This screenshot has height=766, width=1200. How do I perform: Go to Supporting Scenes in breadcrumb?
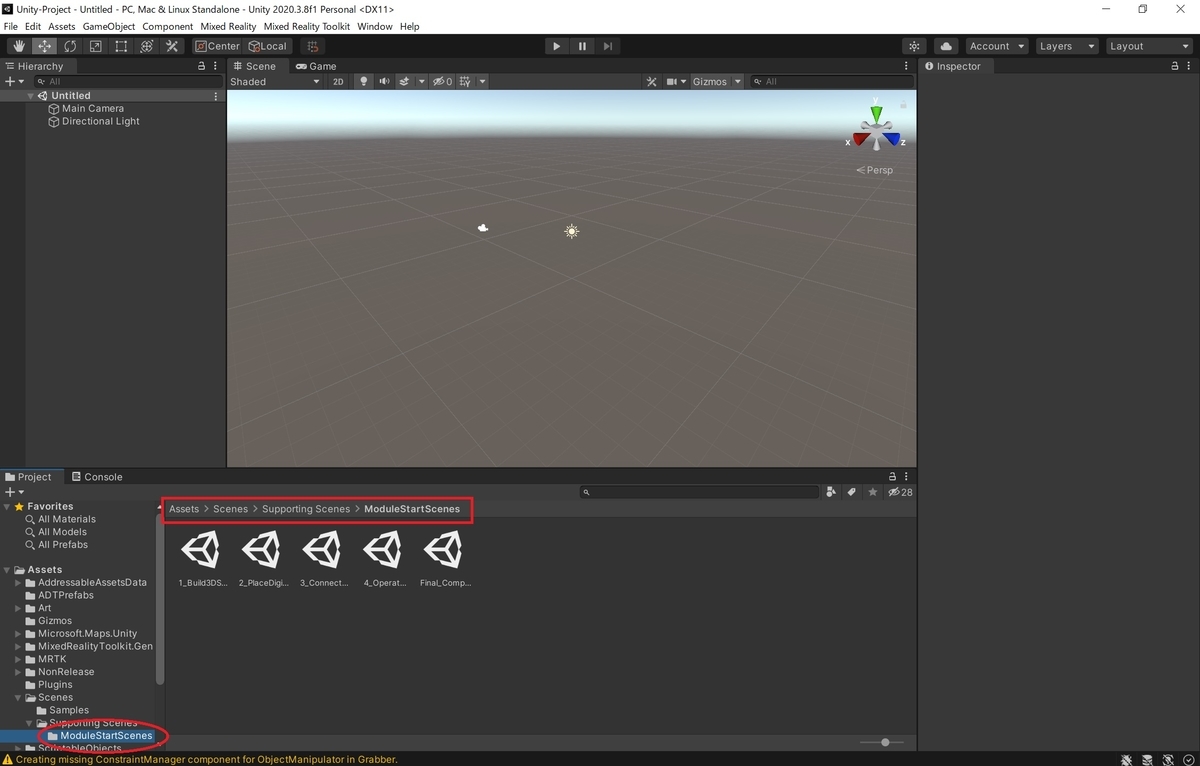click(306, 509)
